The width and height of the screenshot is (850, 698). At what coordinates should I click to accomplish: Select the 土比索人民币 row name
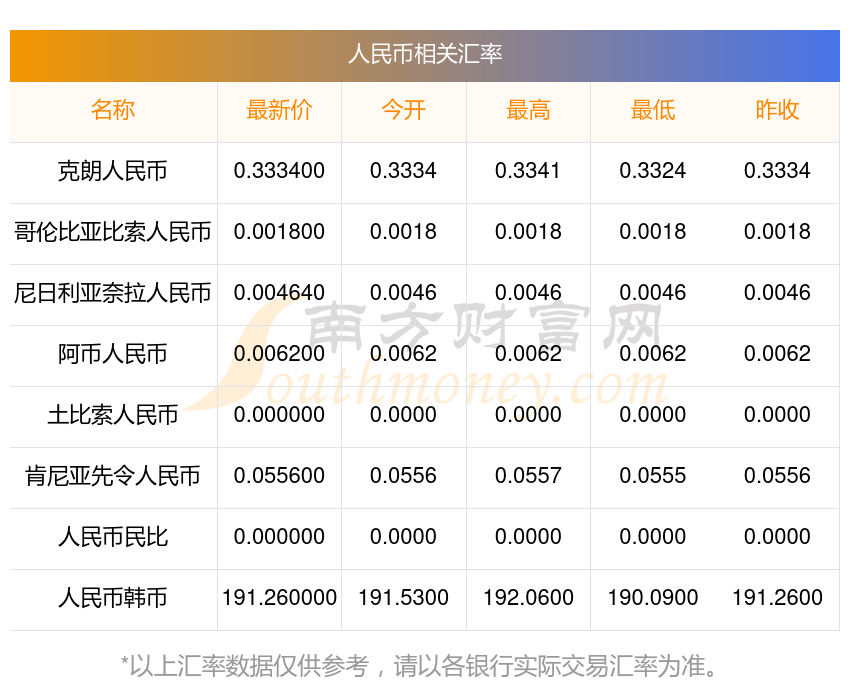click(113, 415)
